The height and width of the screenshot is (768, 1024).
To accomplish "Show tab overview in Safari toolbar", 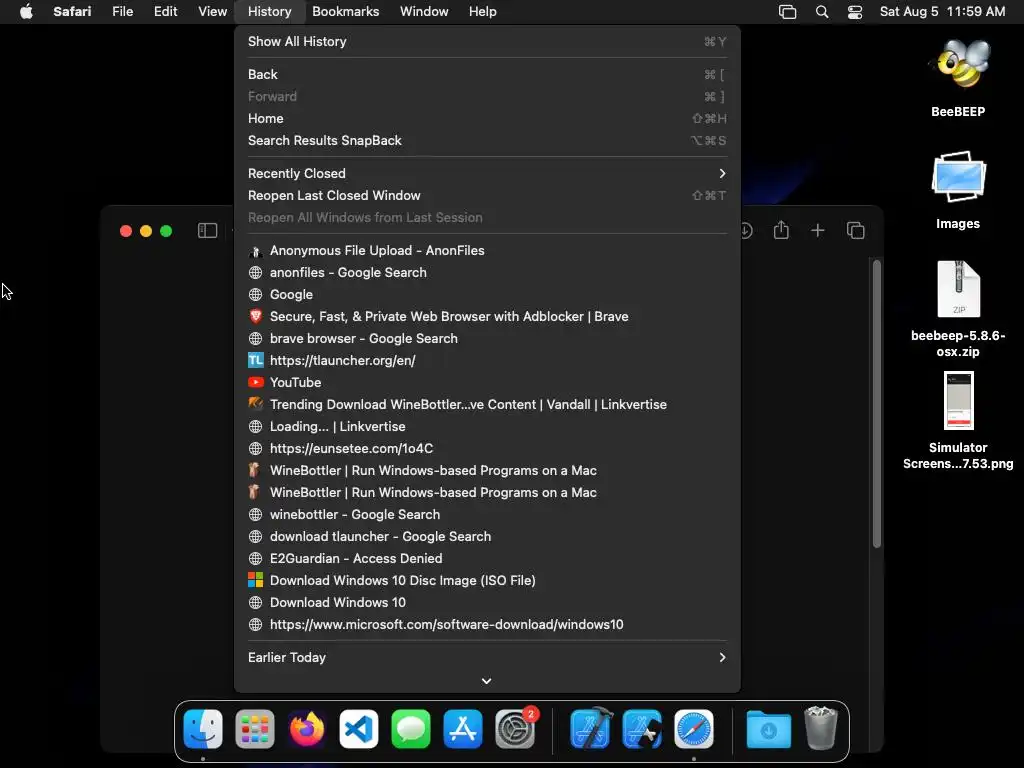I will coord(856,231).
